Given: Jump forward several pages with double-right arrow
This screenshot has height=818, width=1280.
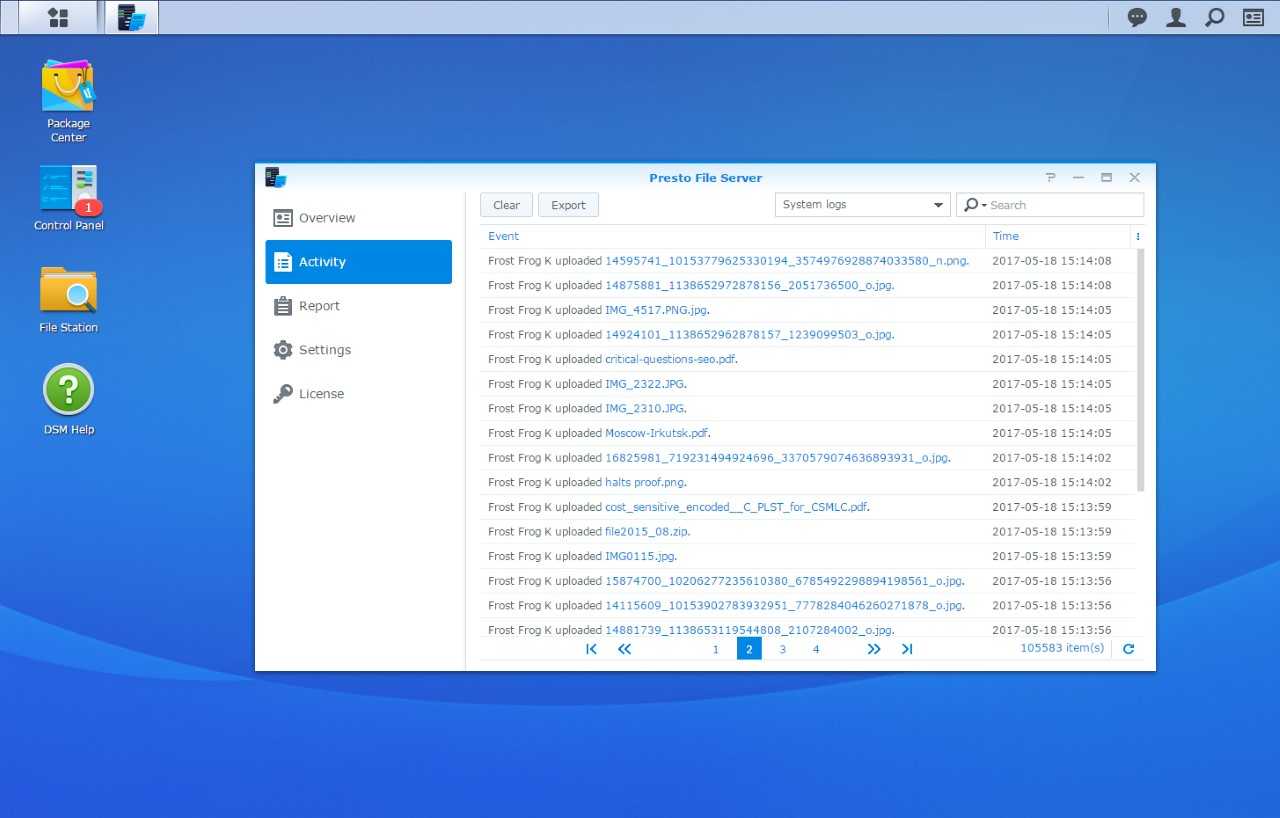Looking at the screenshot, I should point(873,649).
